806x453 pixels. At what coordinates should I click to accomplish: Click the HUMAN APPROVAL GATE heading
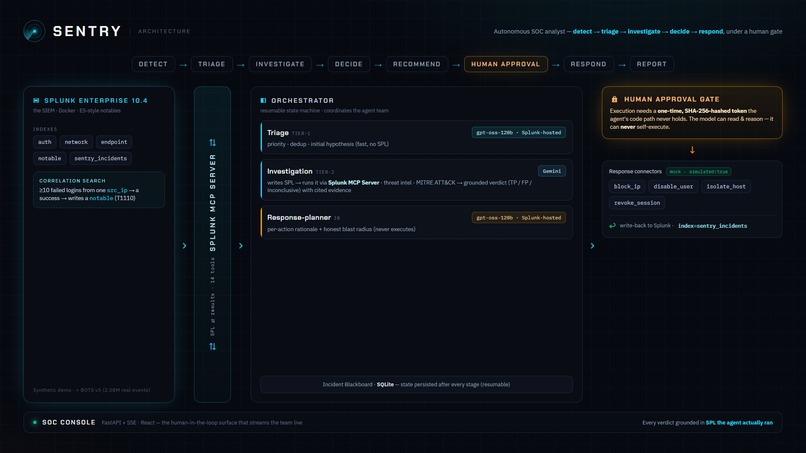coord(672,99)
